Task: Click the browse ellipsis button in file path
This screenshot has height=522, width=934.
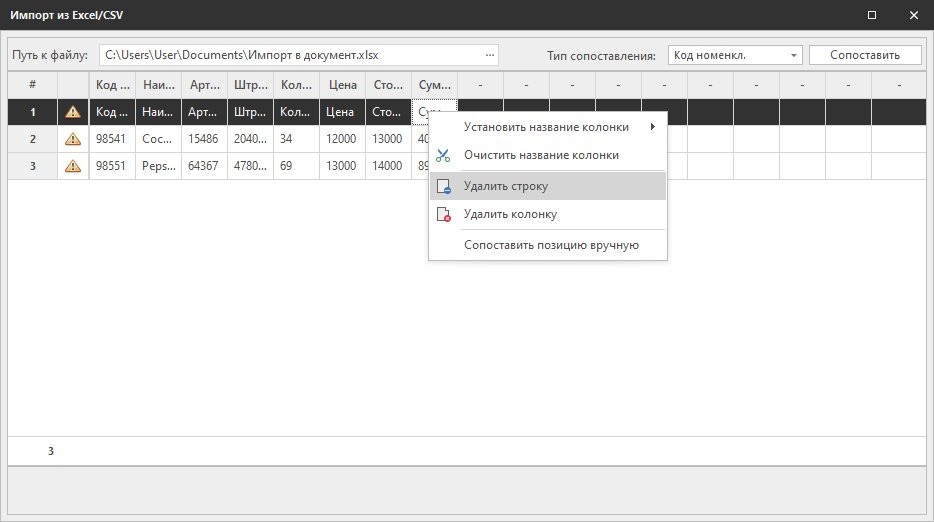Action: 489,55
